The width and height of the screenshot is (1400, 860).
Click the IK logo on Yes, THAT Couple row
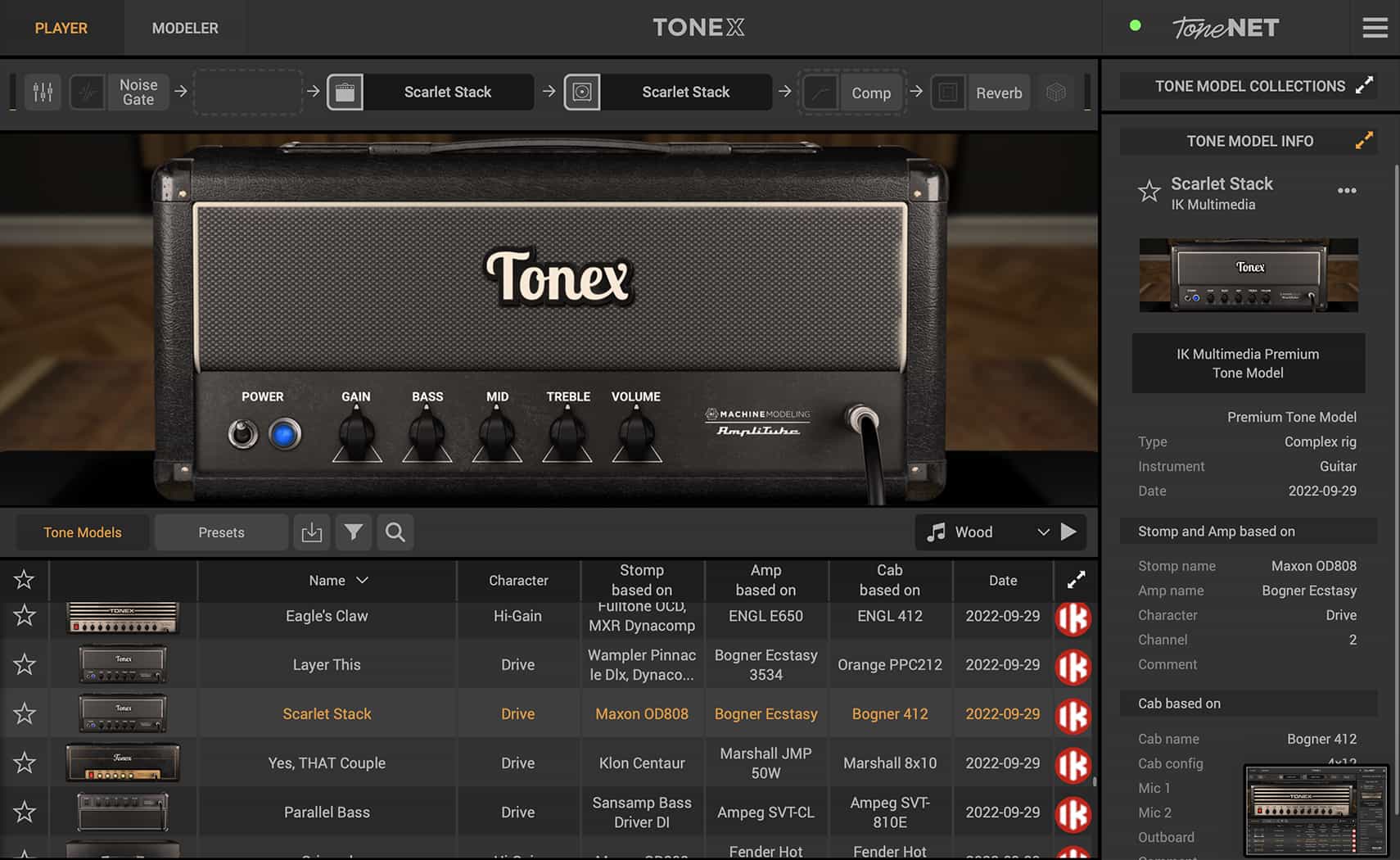point(1073,765)
